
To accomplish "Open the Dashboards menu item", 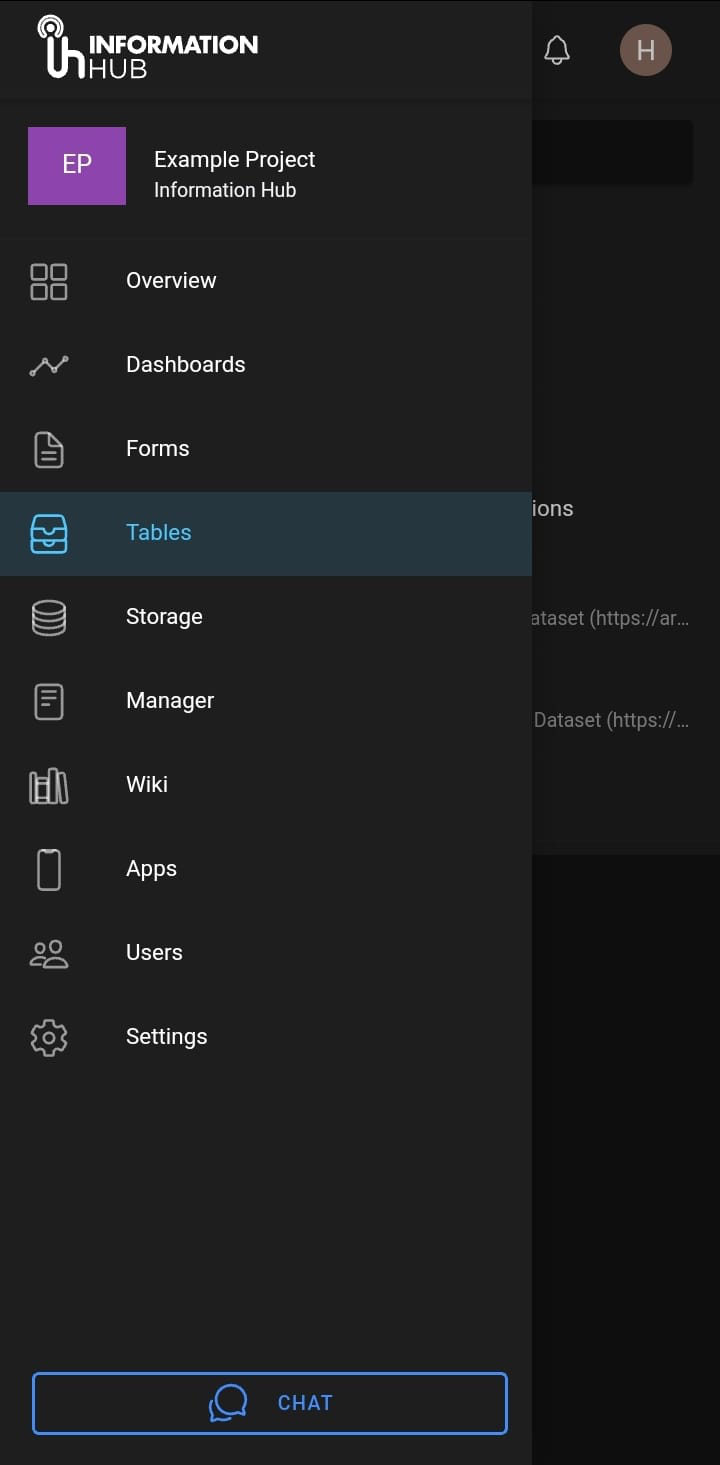I will [185, 365].
